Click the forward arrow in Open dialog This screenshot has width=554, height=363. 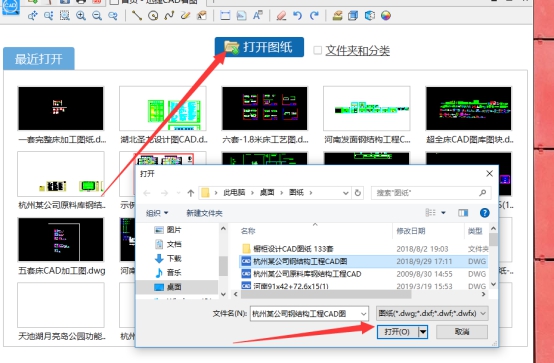[164, 193]
